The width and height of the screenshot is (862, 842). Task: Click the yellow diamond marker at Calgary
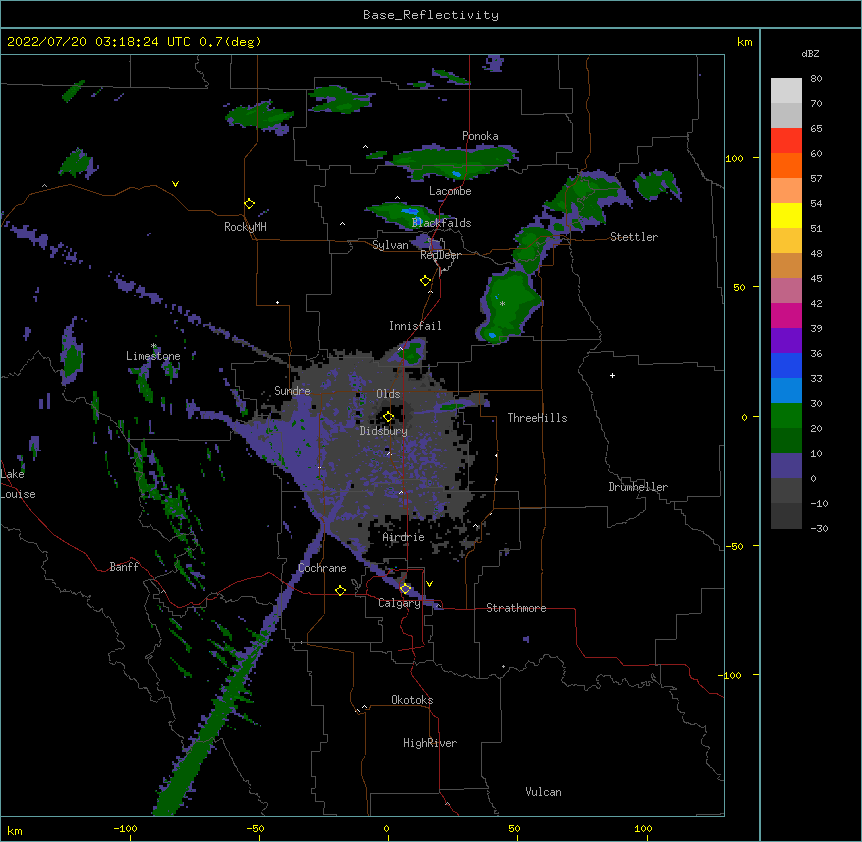click(x=405, y=589)
